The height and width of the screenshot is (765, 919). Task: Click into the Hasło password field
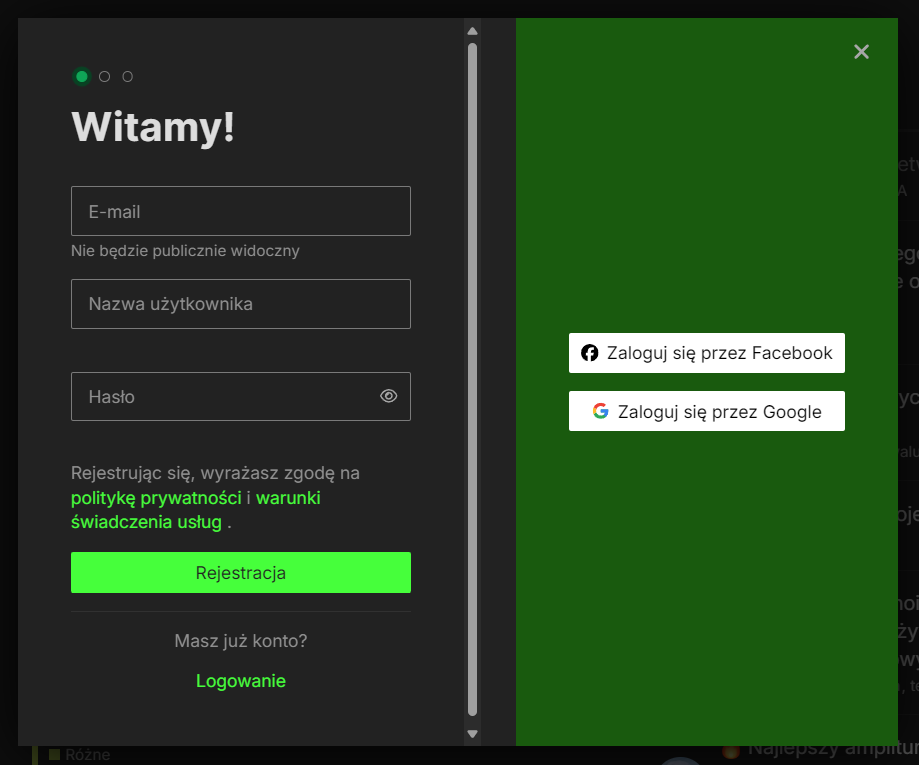241,396
